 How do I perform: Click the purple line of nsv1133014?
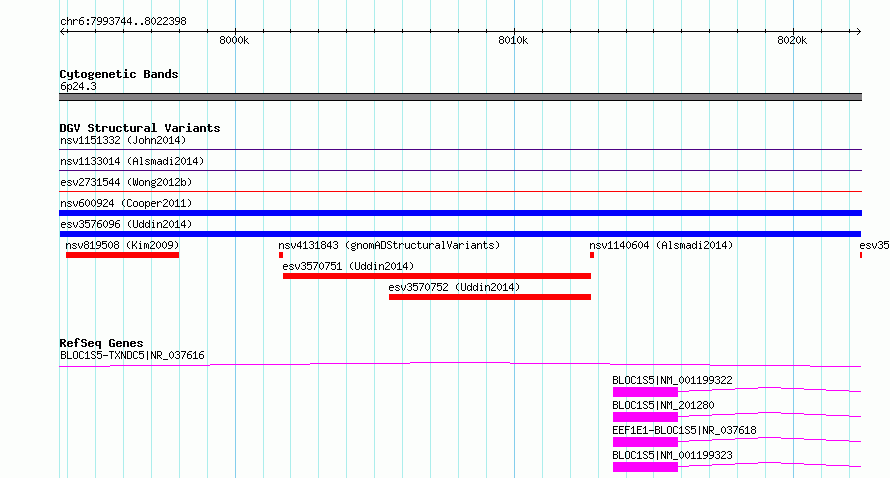point(460,171)
